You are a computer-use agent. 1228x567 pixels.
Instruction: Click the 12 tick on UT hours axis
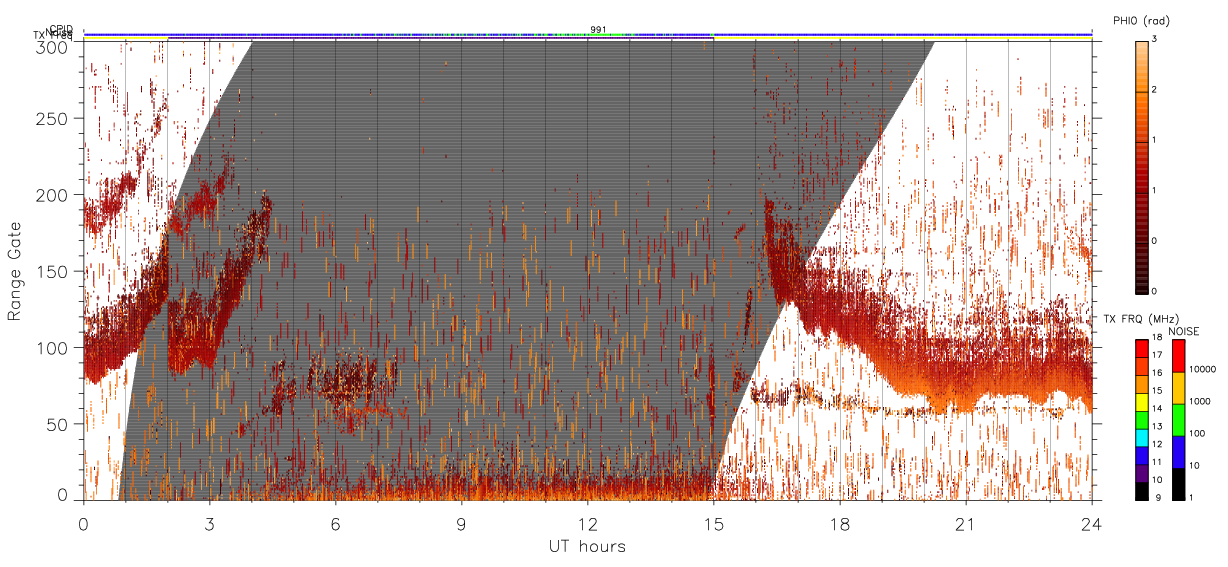click(x=588, y=523)
